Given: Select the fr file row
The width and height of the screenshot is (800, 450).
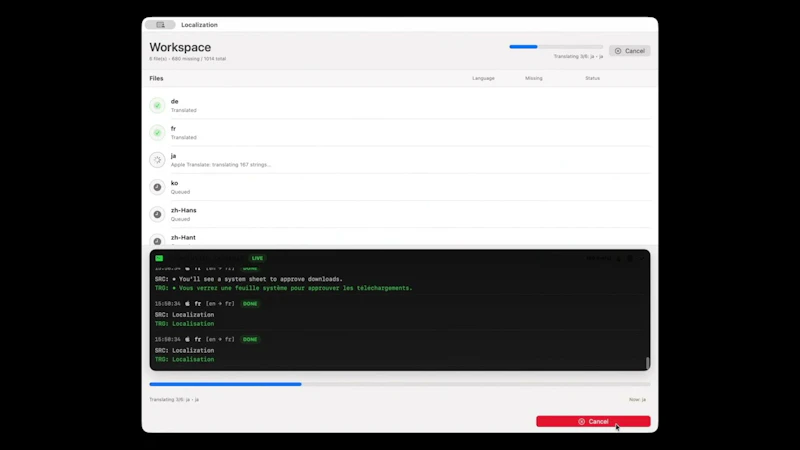Looking at the screenshot, I should point(399,133).
